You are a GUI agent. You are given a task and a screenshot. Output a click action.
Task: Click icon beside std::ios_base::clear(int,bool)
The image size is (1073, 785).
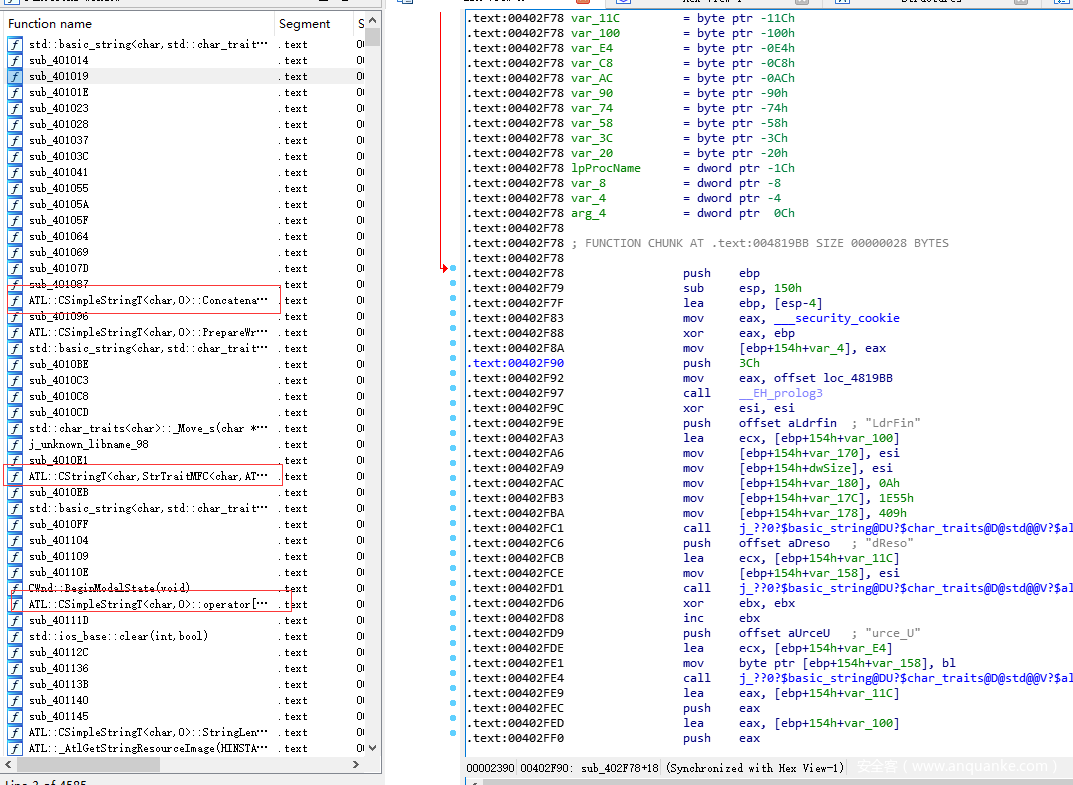pos(15,636)
